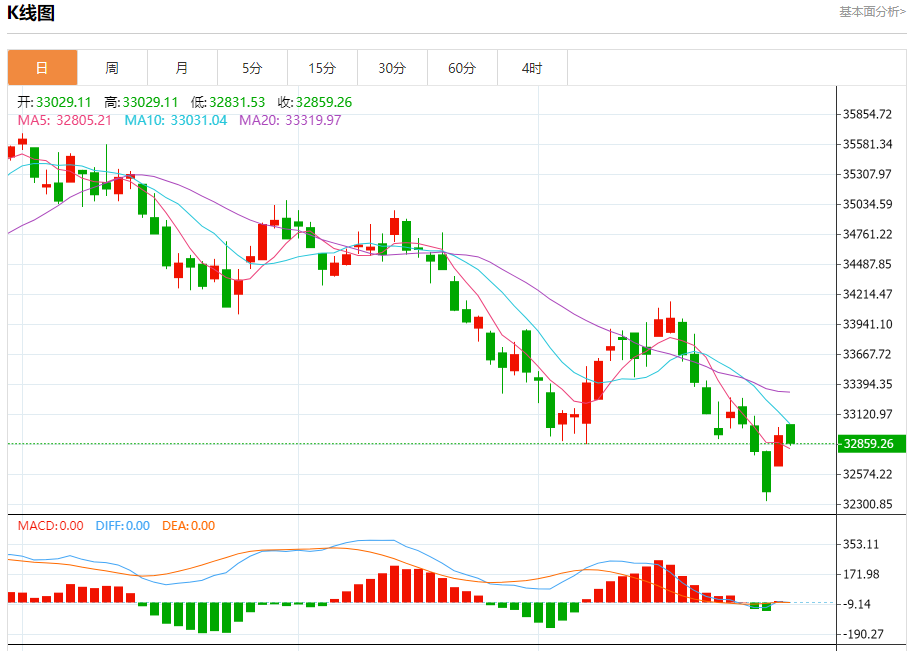Click the 33120.97 price axis label
This screenshot has height=651, width=911.
(x=867, y=414)
